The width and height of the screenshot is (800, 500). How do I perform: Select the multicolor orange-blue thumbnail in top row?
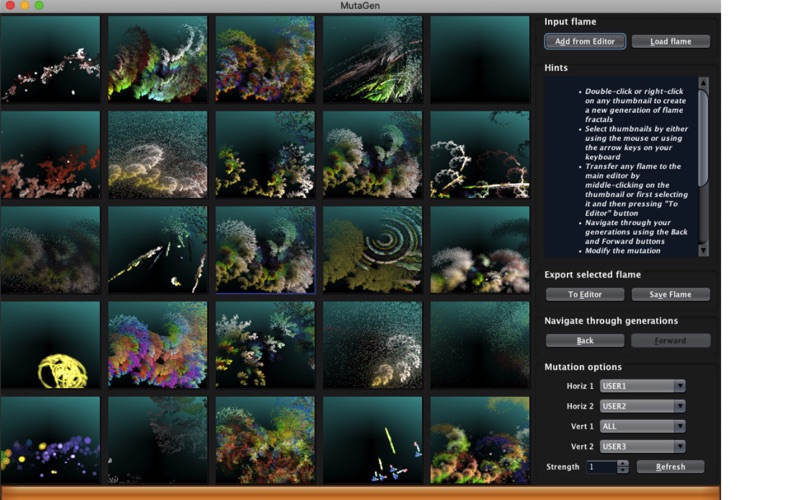point(265,59)
